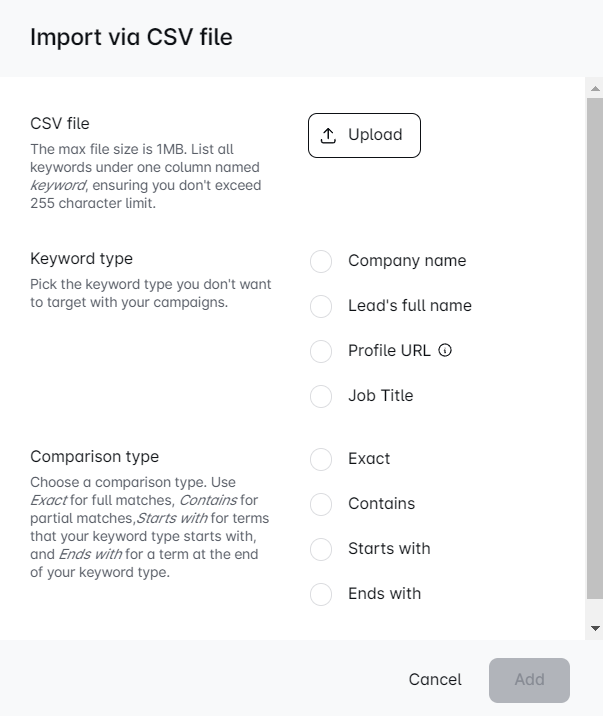This screenshot has width=603, height=716.
Task: Click the Comparison type section heading
Action: 94,457
